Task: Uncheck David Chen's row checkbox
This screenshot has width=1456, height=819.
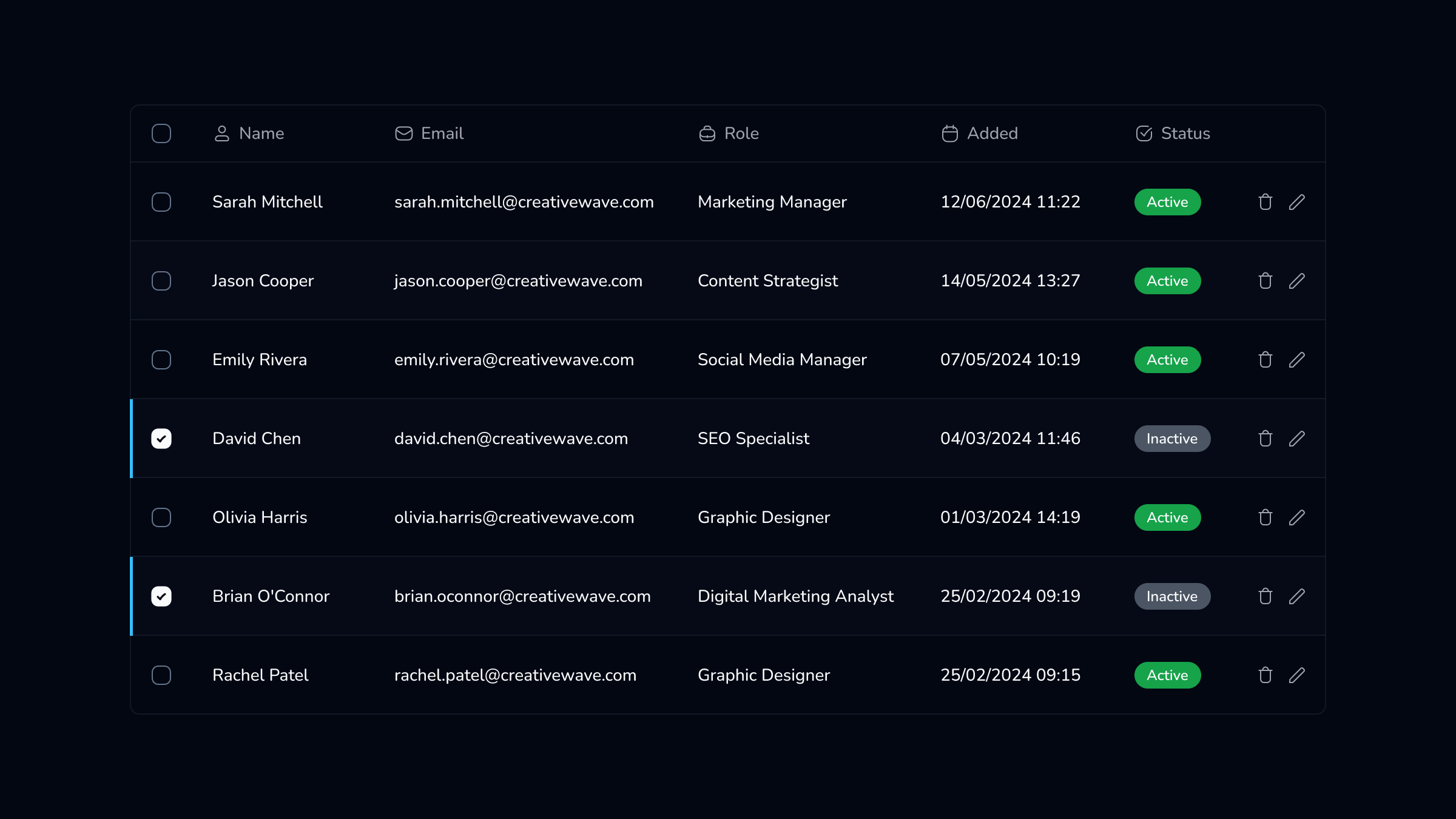Action: [x=161, y=439]
